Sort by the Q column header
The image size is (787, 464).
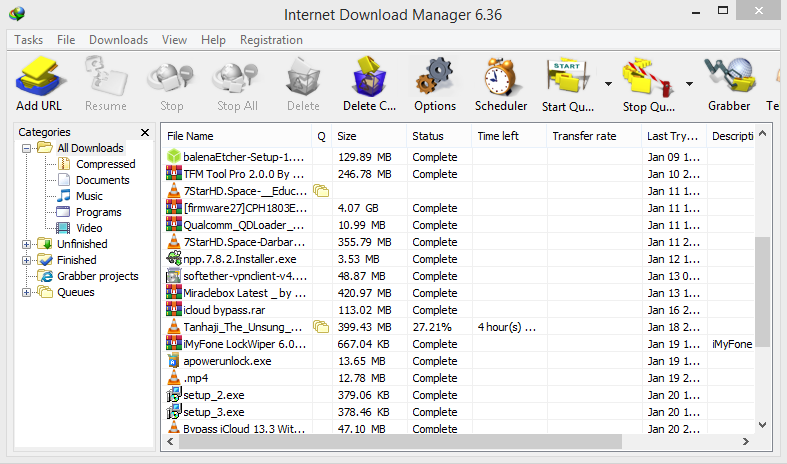(321, 136)
